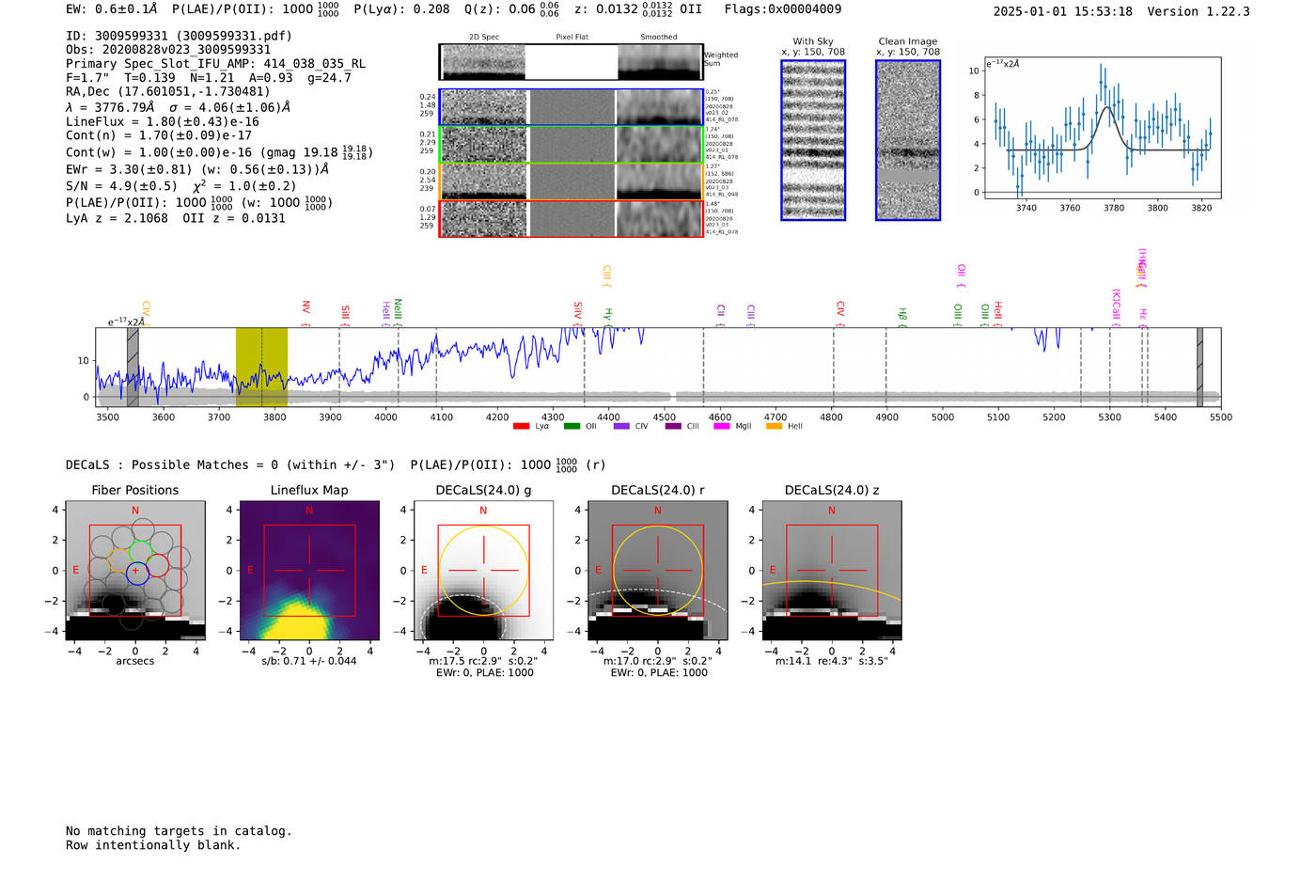This screenshot has height=896, width=1316.
Task: Click the hatched gray band near 3550 Å
Action: [133, 367]
